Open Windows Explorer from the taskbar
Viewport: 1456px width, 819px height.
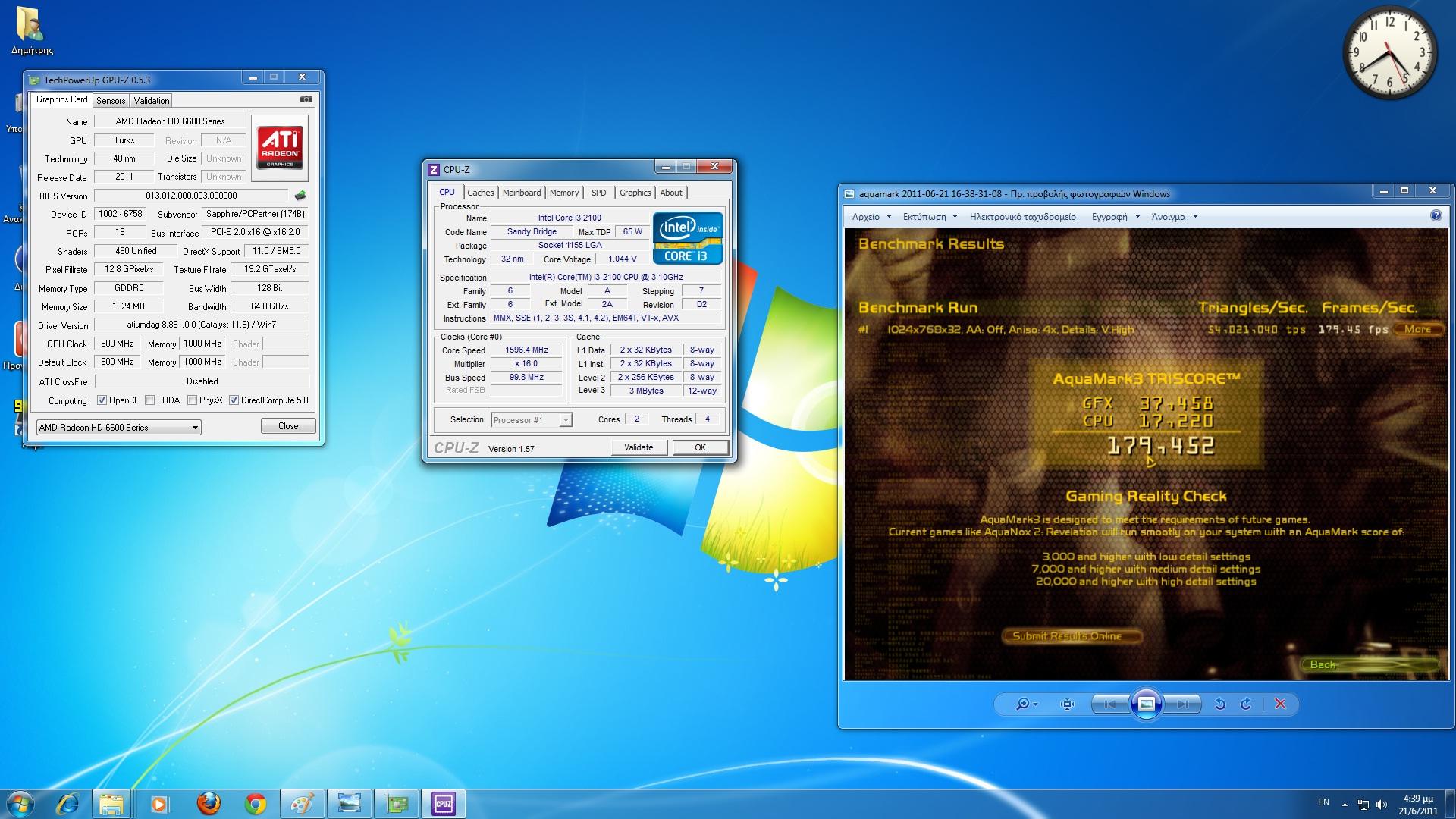click(x=112, y=804)
